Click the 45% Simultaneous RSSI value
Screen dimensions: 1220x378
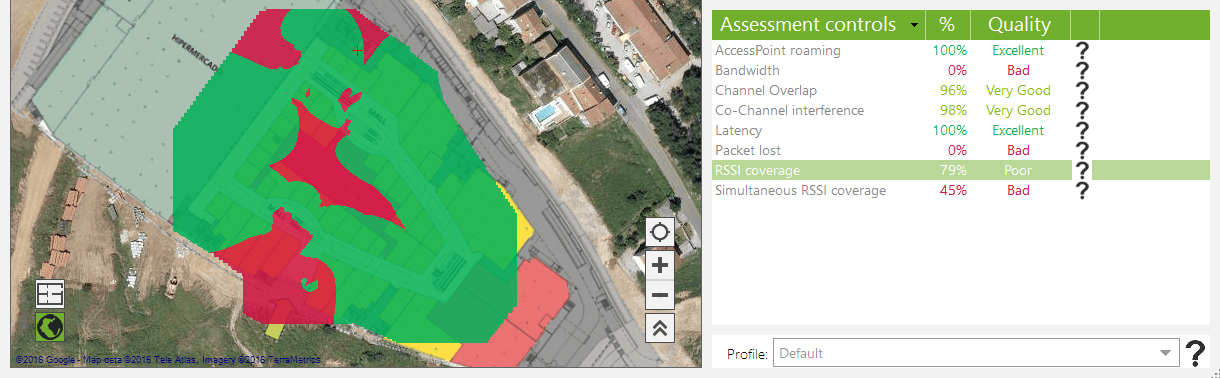[x=953, y=190]
